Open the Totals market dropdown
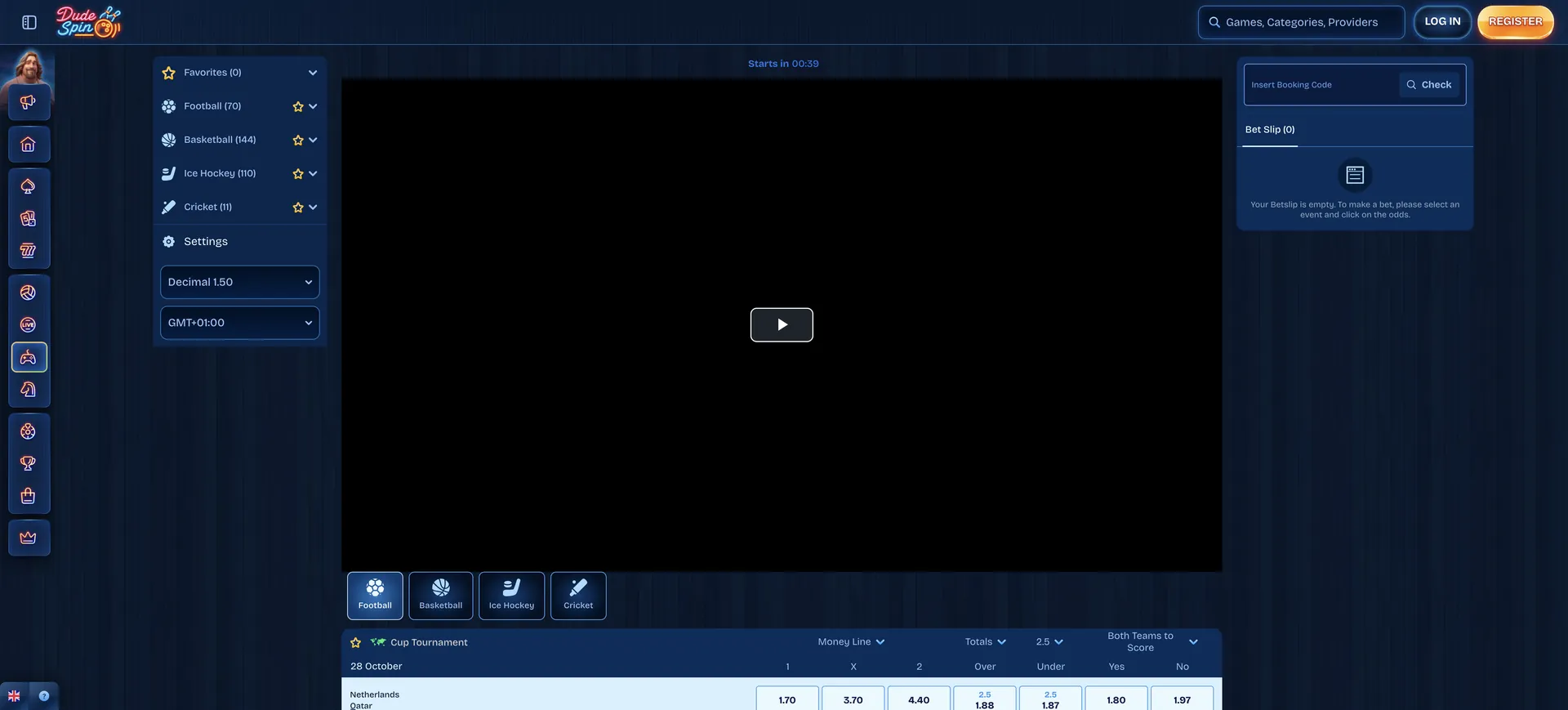This screenshot has width=1568, height=710. click(x=986, y=642)
